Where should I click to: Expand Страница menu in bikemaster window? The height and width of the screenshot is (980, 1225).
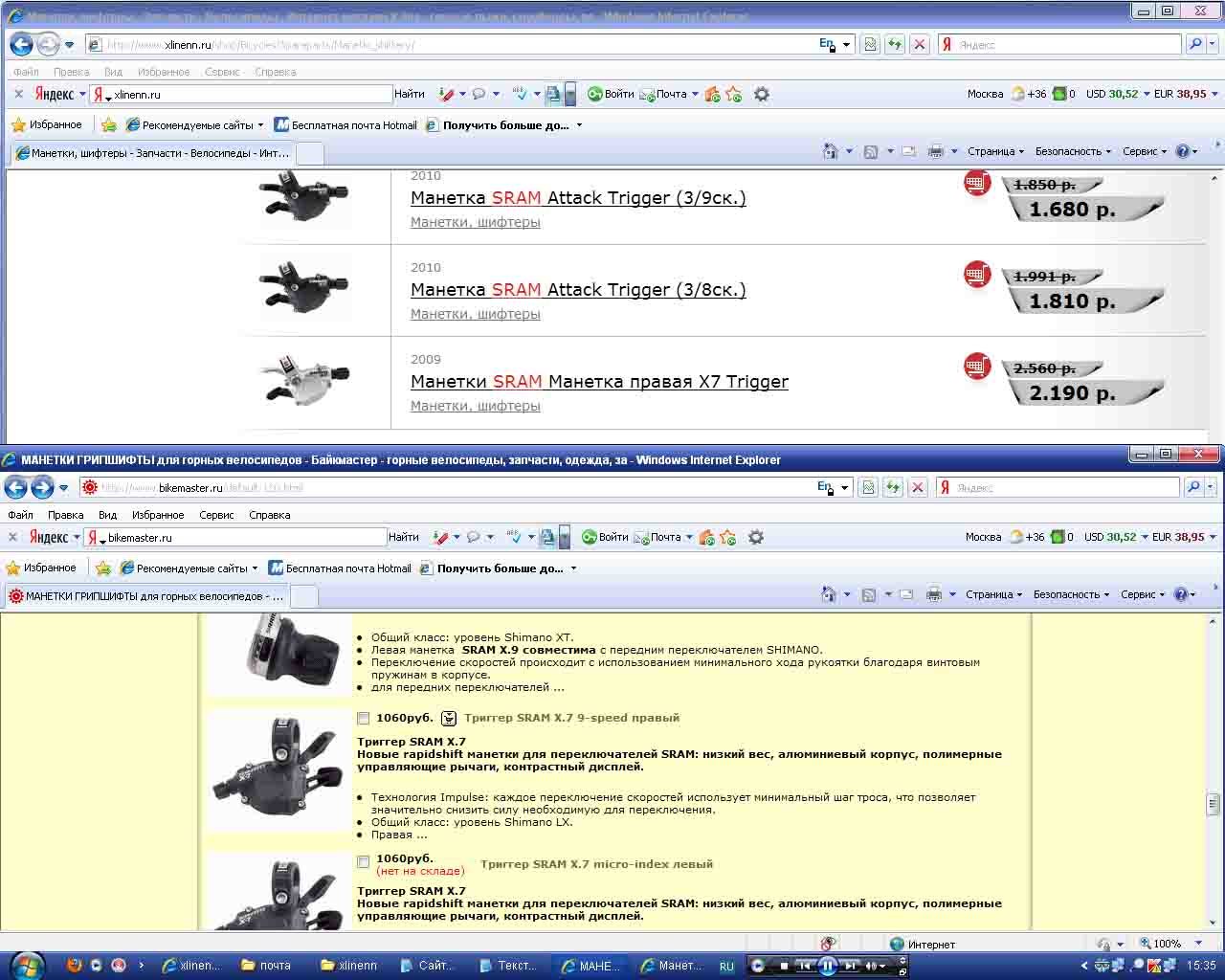(993, 594)
